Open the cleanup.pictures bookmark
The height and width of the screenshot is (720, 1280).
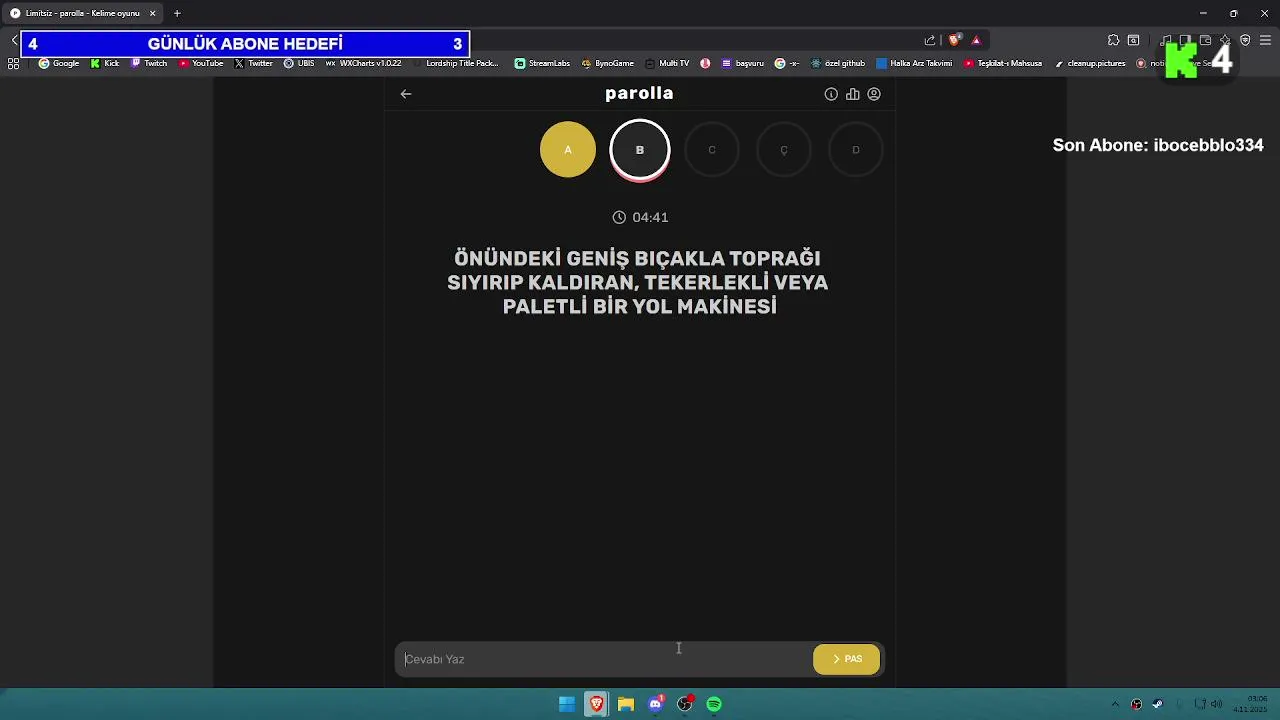click(1090, 63)
